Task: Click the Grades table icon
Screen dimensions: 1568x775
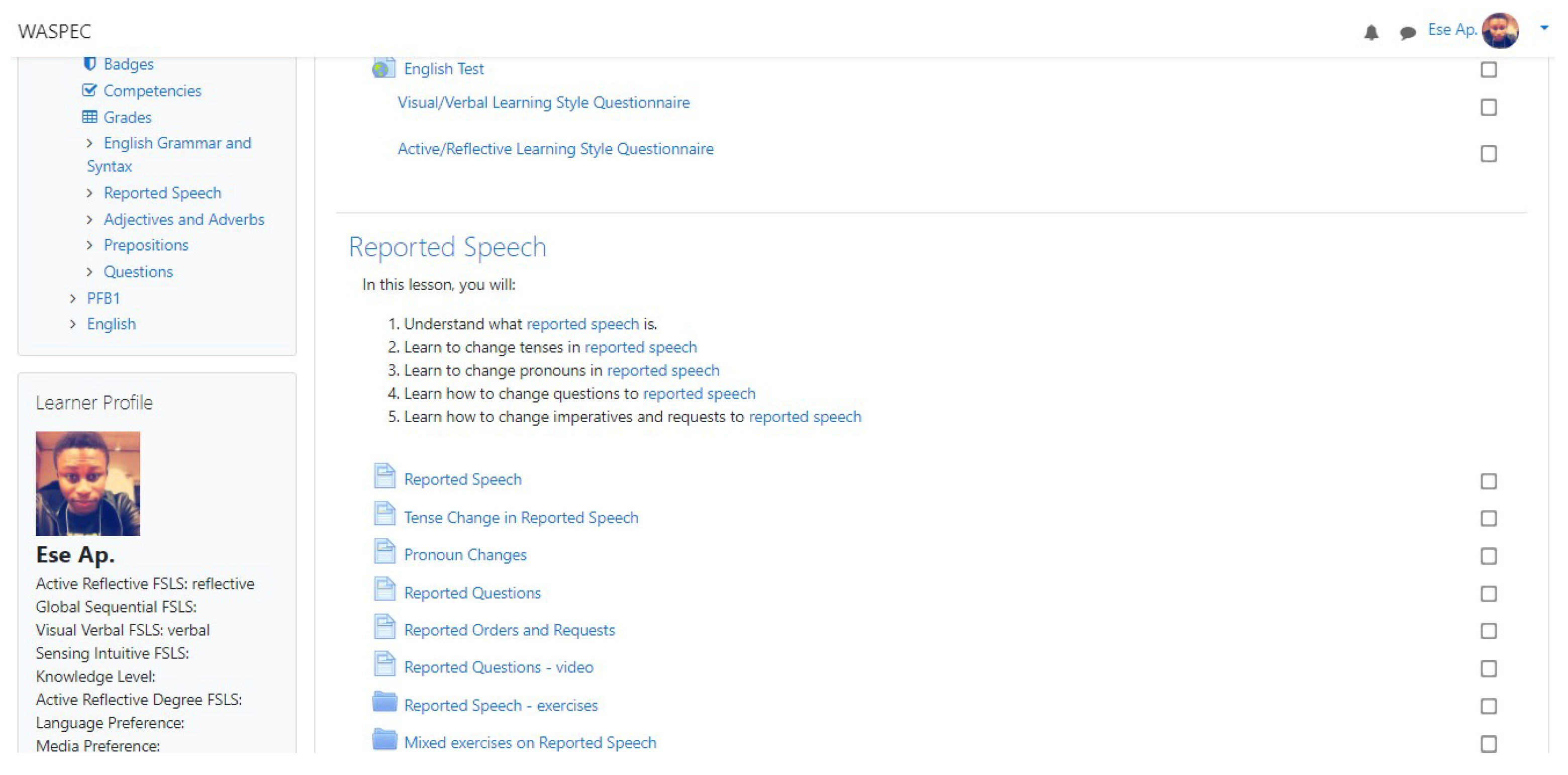Action: click(x=89, y=116)
